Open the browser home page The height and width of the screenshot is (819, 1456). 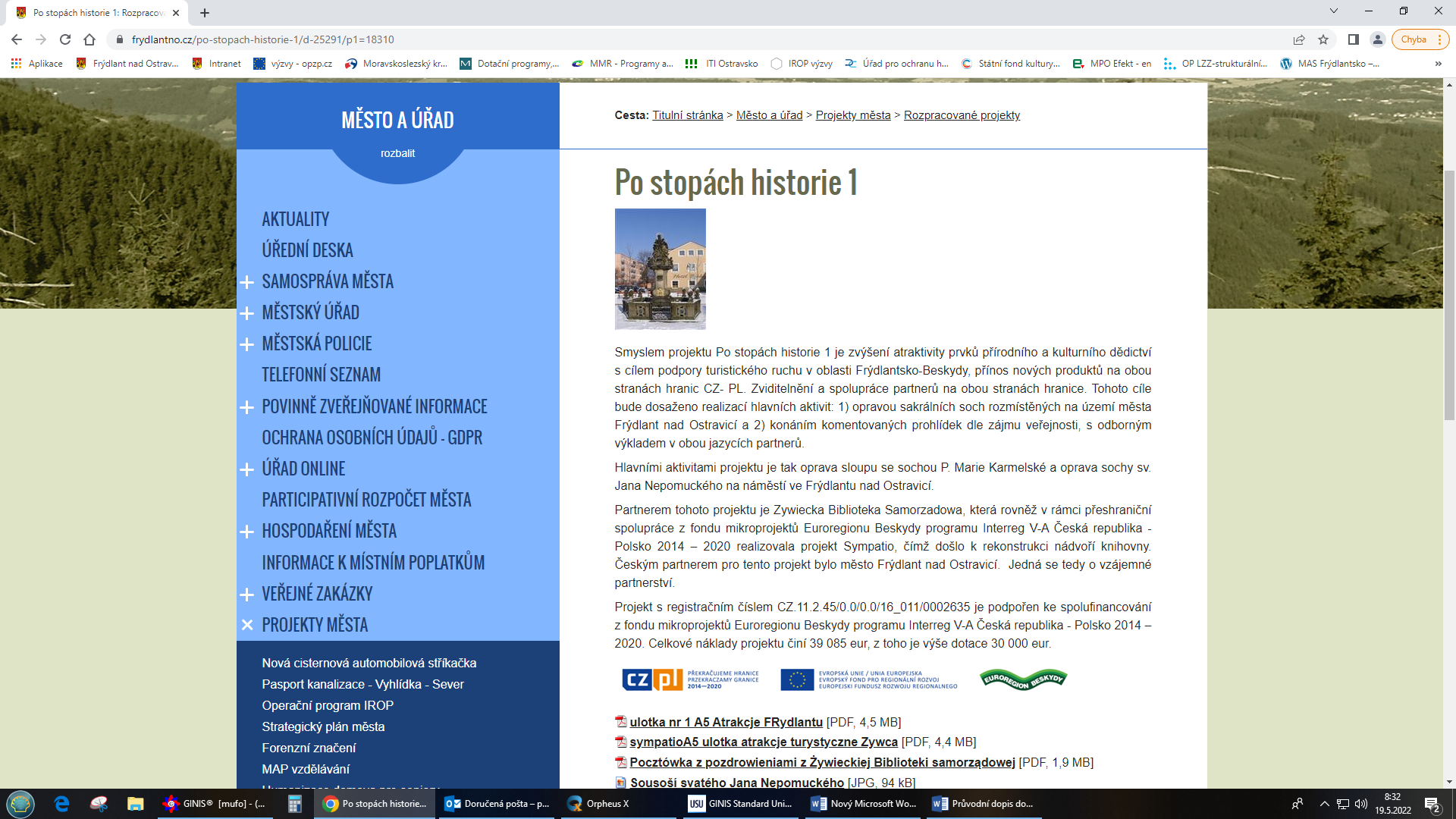[x=89, y=39]
